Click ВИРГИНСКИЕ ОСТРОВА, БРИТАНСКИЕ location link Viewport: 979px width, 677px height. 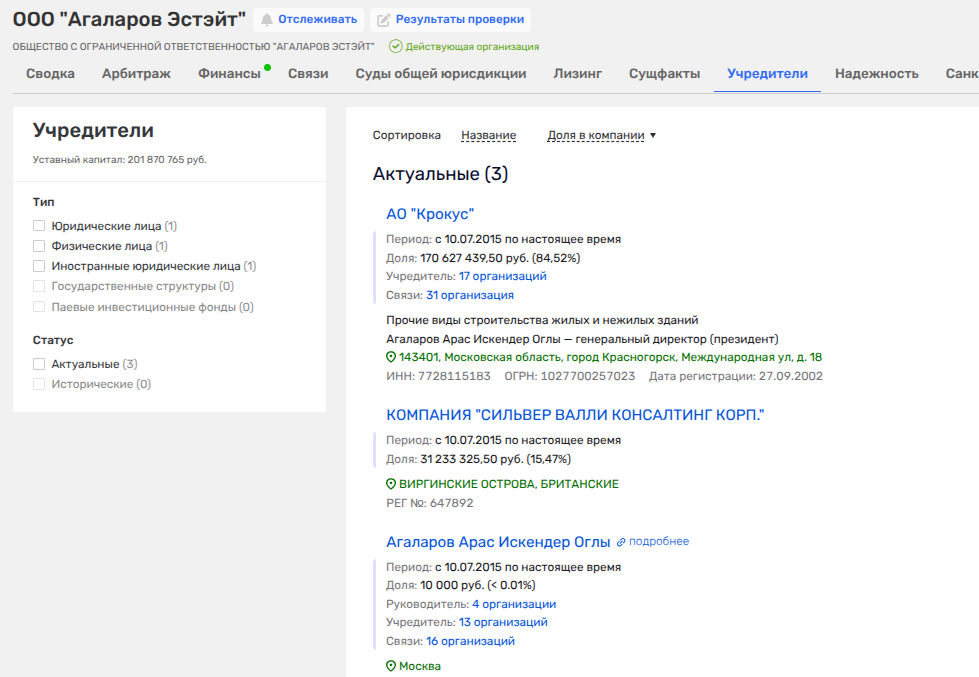[509, 484]
